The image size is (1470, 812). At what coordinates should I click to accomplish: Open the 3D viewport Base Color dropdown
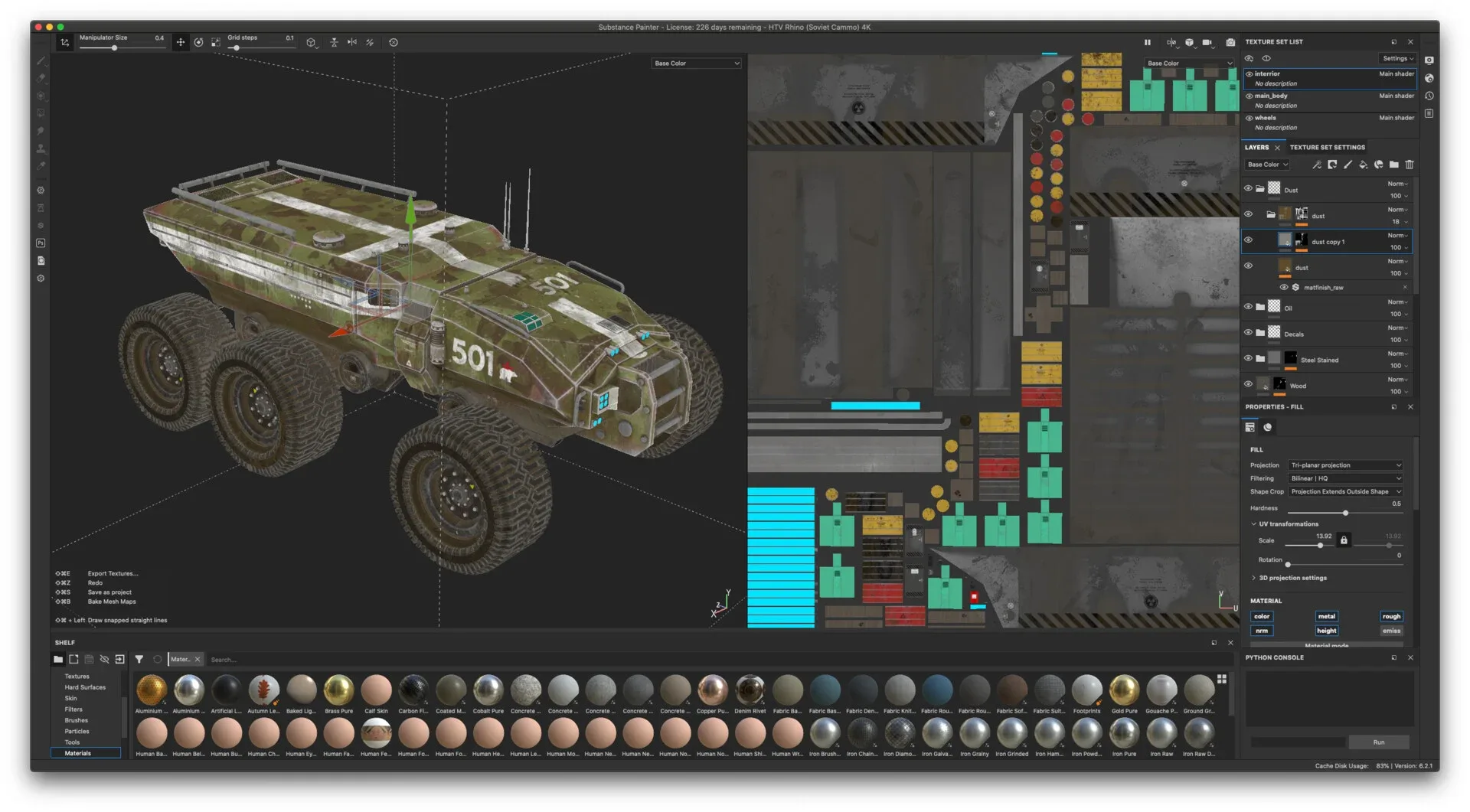click(x=696, y=64)
